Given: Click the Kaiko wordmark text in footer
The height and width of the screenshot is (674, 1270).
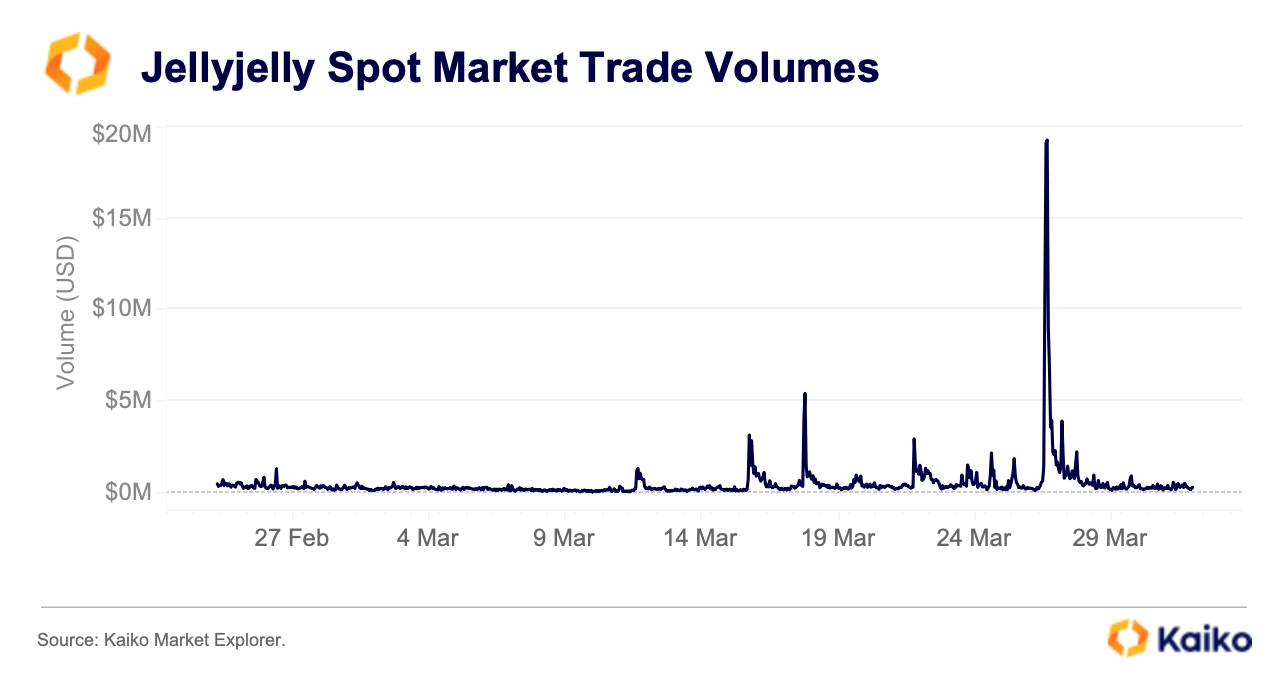Looking at the screenshot, I should (1203, 639).
